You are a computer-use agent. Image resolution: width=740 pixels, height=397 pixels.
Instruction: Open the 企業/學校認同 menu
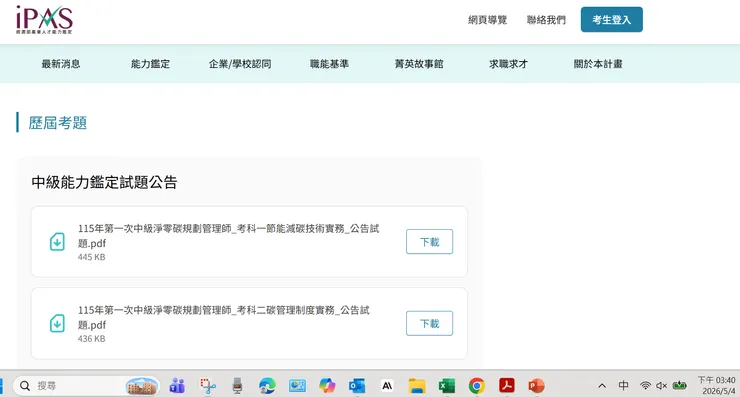pos(240,64)
